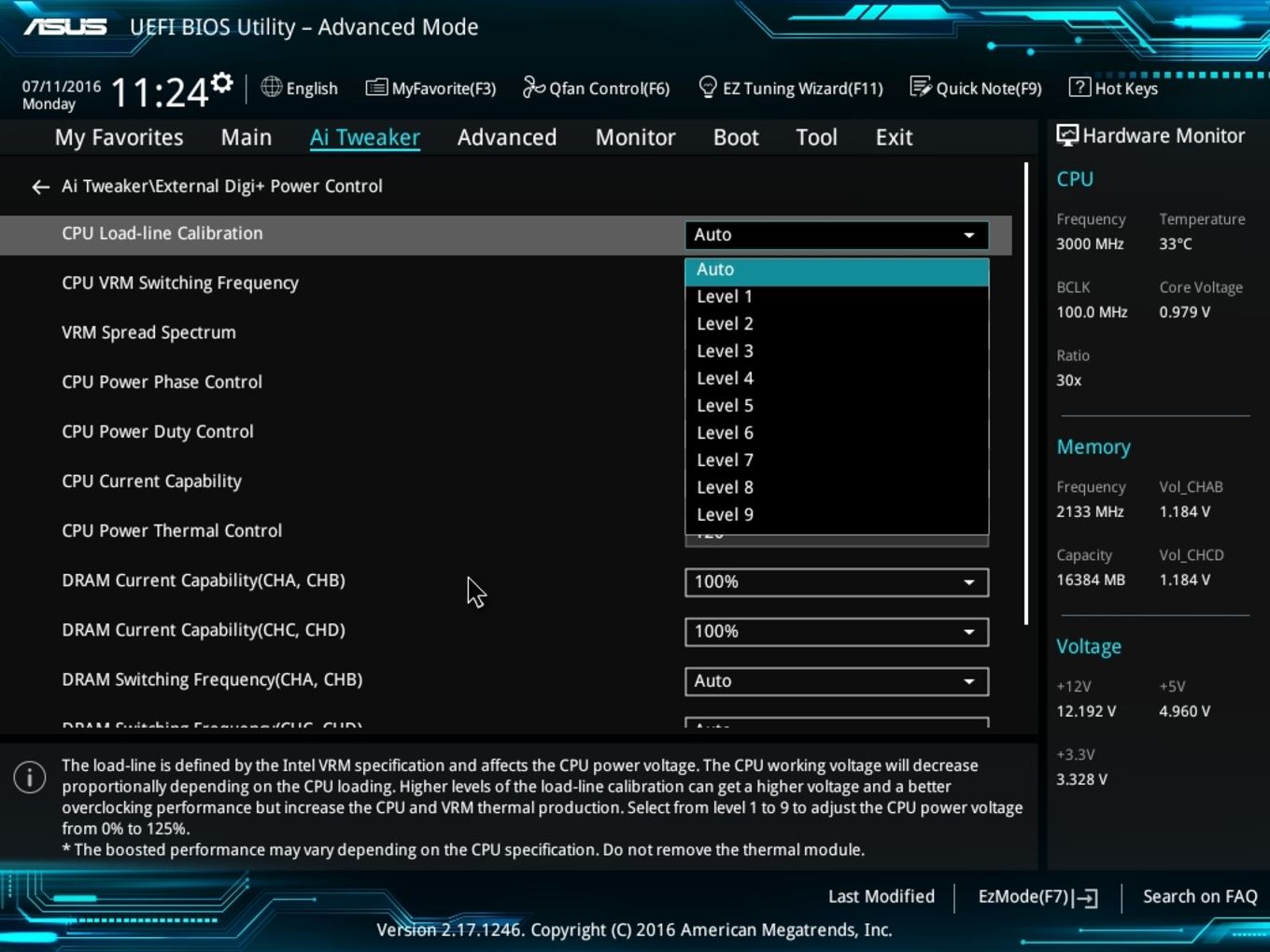This screenshot has height=952, width=1270.
Task: Click memory capacity 16384 MB
Action: [1091, 580]
